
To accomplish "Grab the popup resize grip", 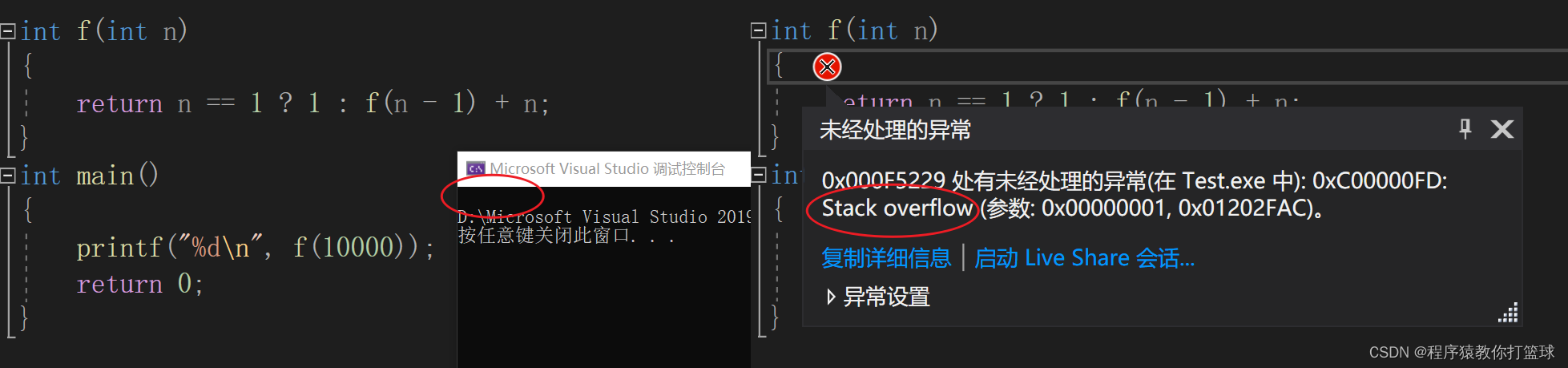I will pos(1508,313).
